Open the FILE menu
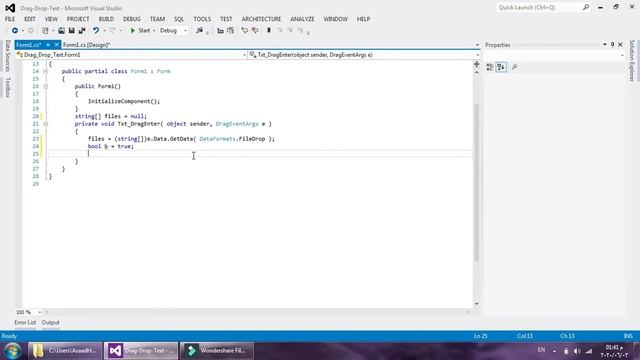 point(10,19)
